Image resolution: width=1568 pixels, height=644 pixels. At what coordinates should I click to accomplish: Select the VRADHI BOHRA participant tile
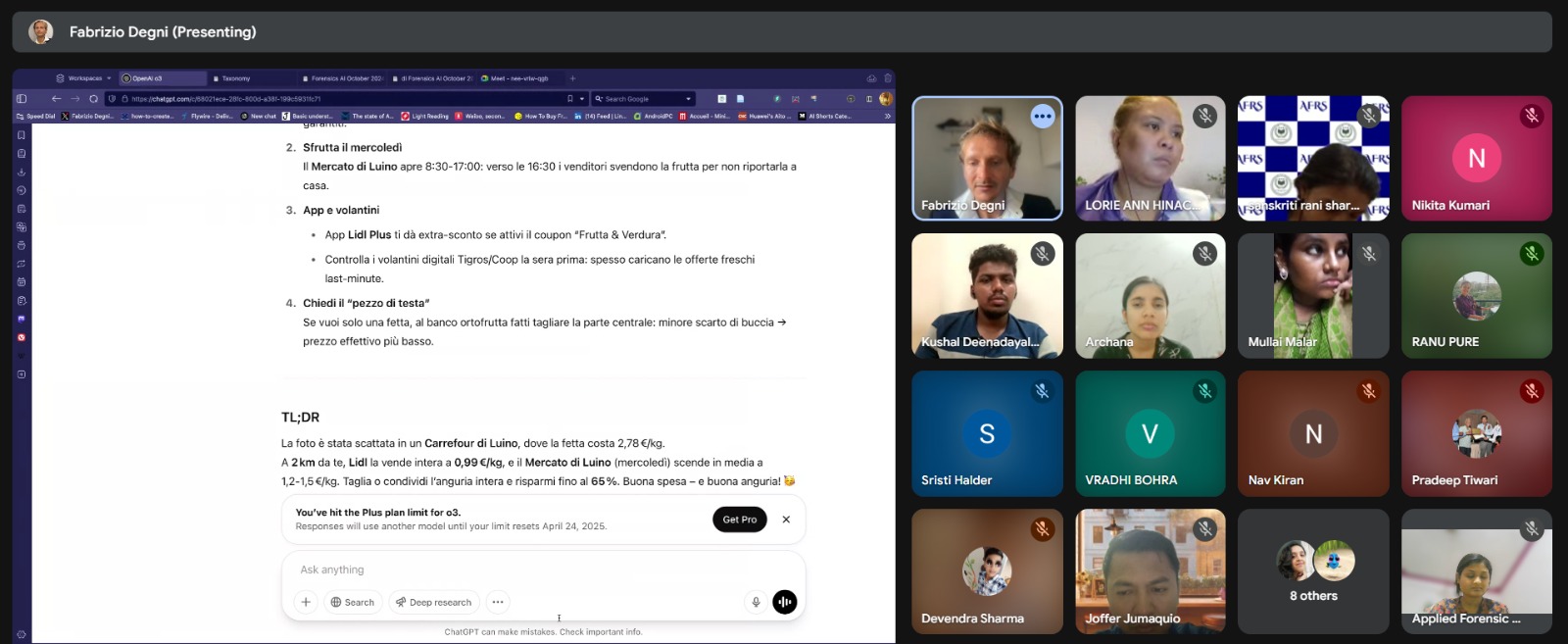pyautogui.click(x=1151, y=433)
